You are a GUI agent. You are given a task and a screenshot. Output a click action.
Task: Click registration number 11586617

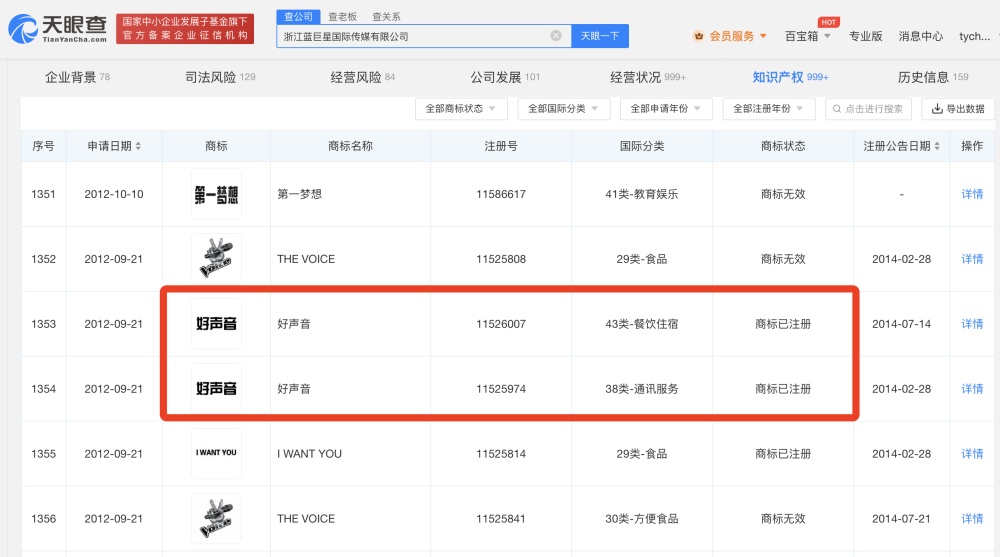click(501, 194)
